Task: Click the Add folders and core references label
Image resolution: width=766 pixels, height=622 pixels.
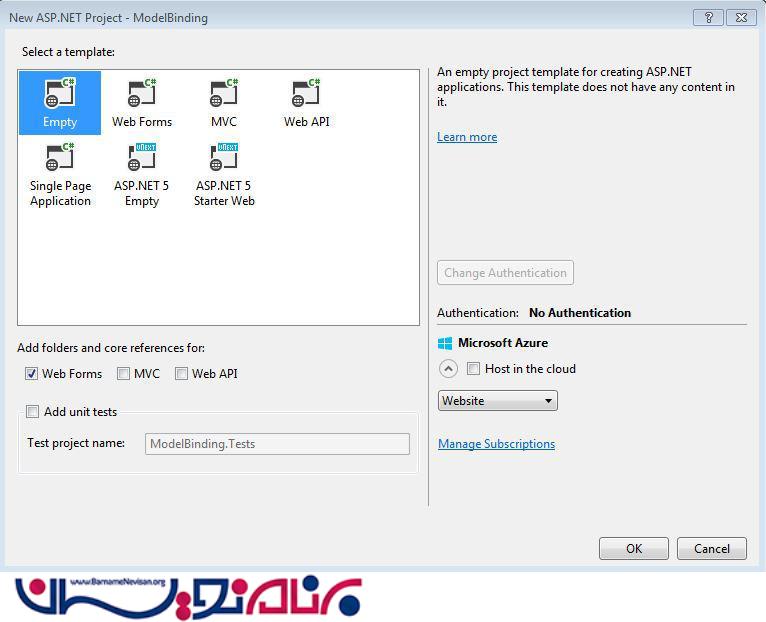Action: click(111, 348)
